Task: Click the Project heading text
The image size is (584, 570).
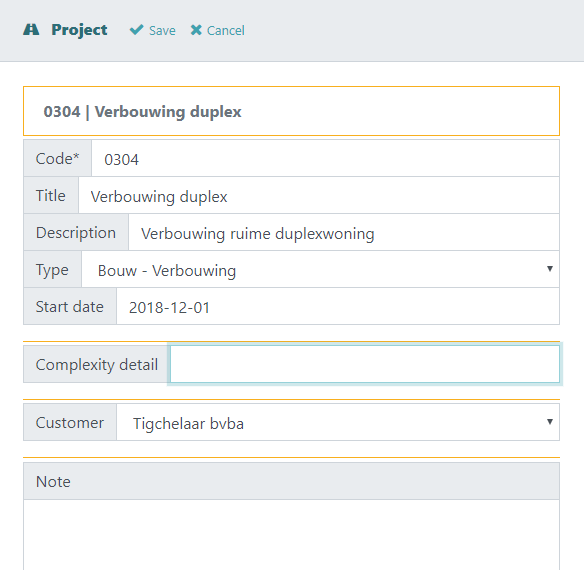Action: (79, 30)
